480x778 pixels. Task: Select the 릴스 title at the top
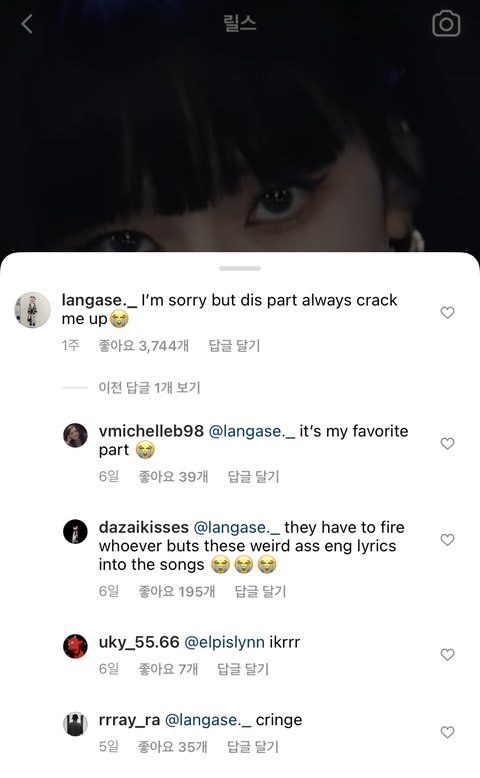tap(240, 23)
